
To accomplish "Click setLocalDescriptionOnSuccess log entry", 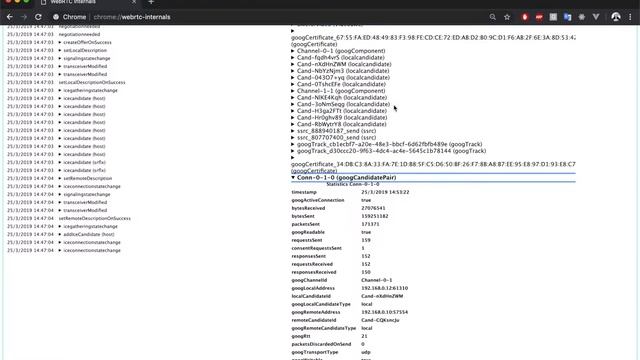I will [92, 82].
